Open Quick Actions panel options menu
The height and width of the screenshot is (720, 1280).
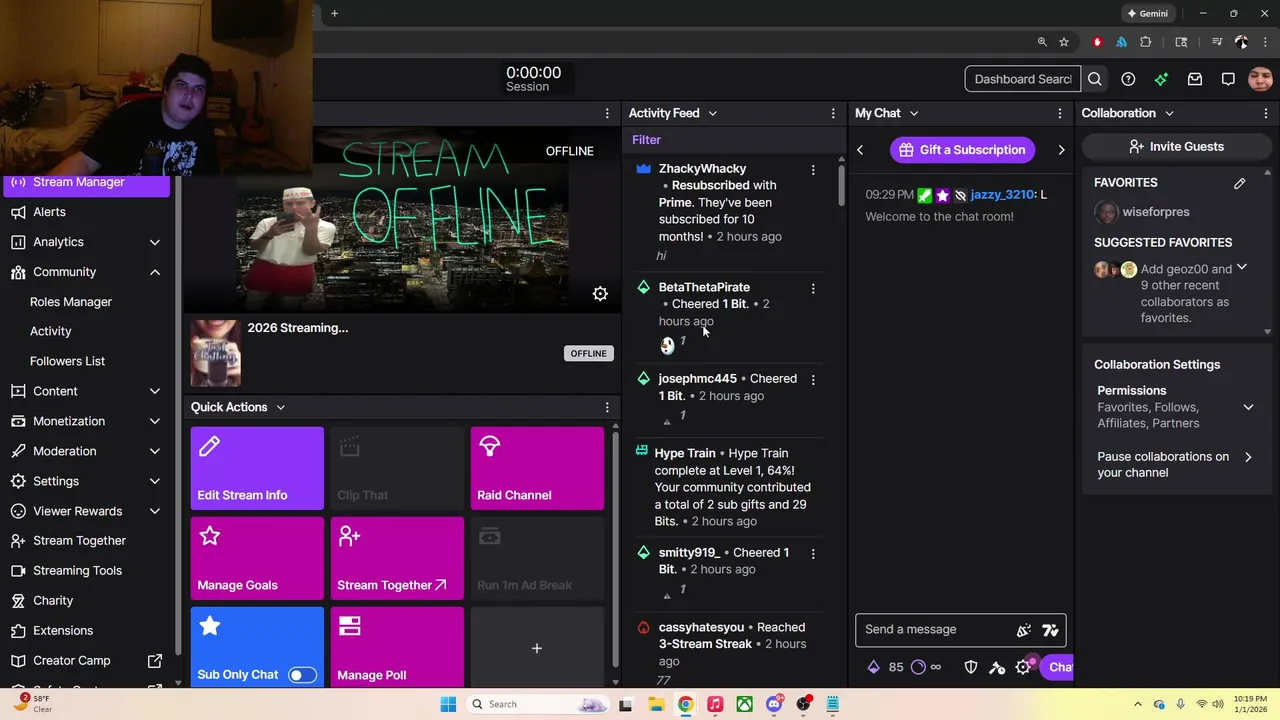[607, 407]
